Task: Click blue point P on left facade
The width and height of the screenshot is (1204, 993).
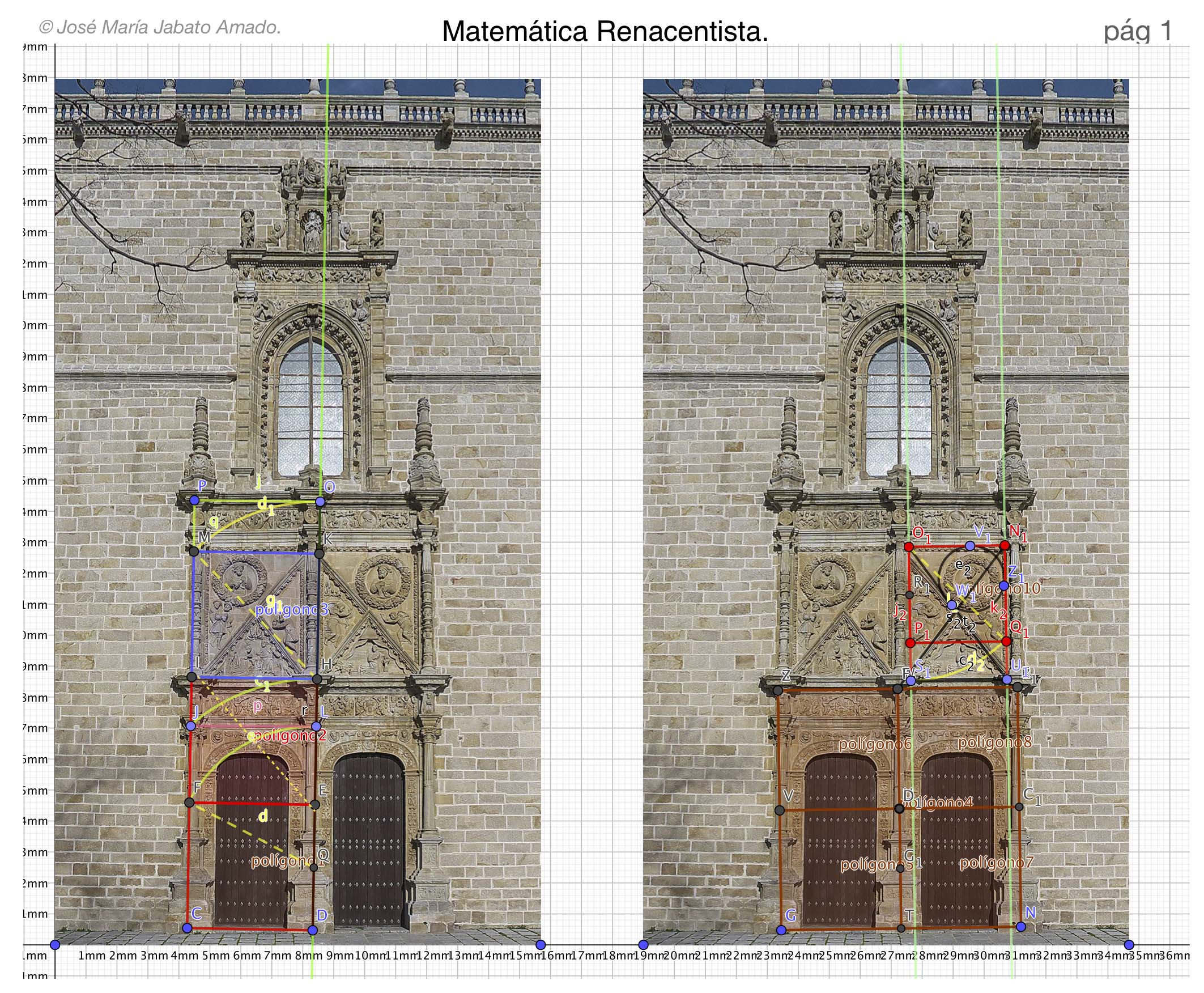Action: point(194,500)
